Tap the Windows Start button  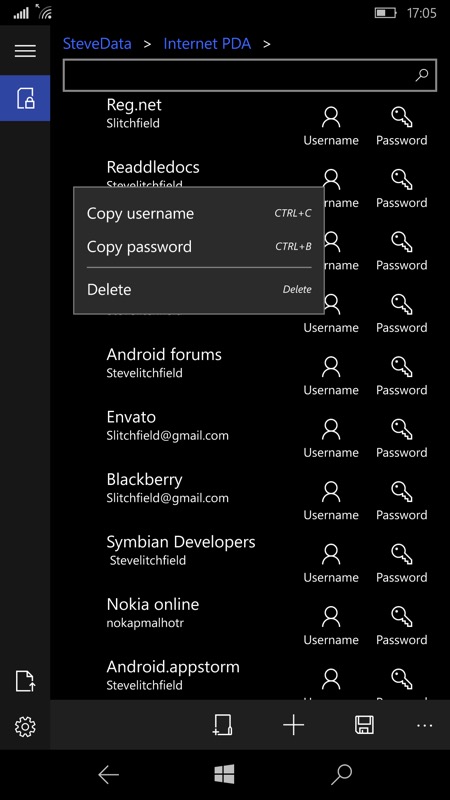point(224,774)
